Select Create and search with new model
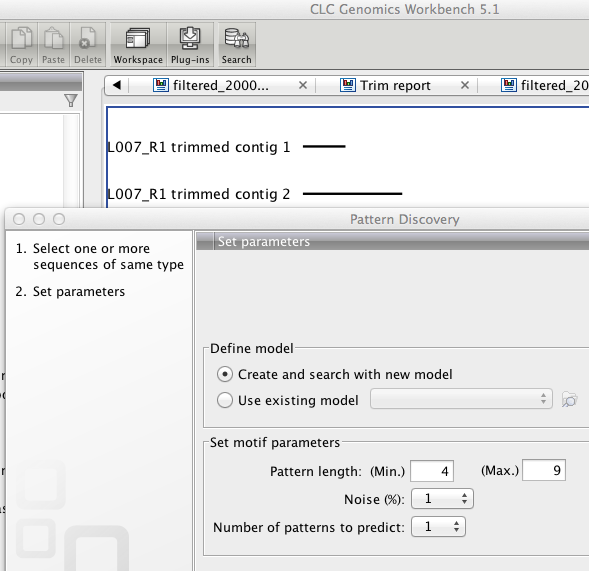 coord(225,375)
